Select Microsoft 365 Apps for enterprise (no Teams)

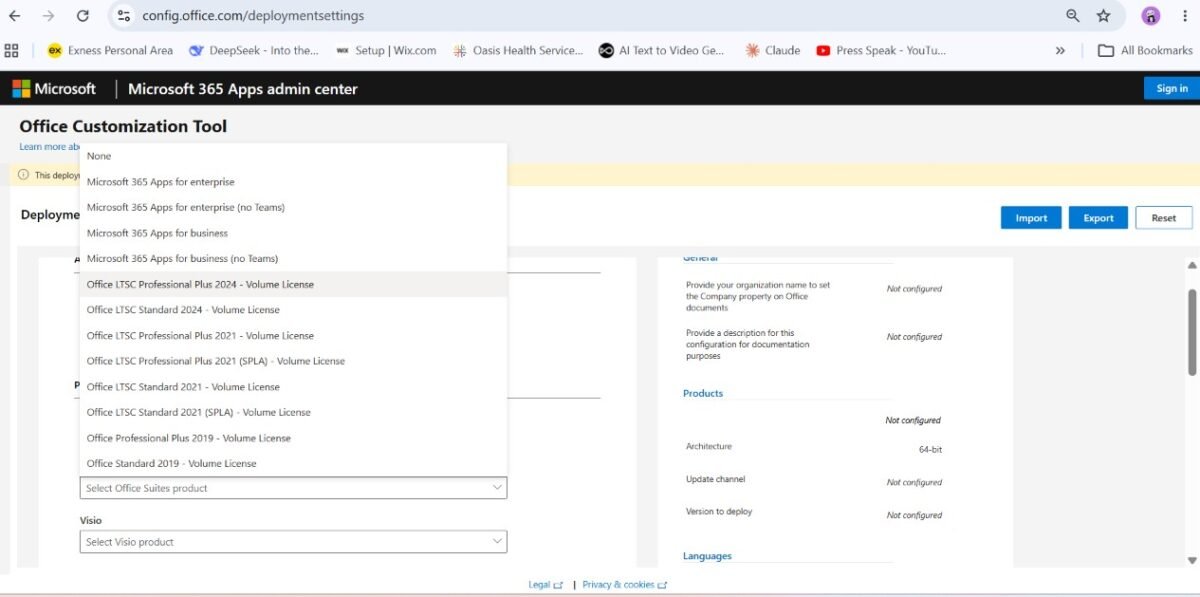tap(293, 207)
